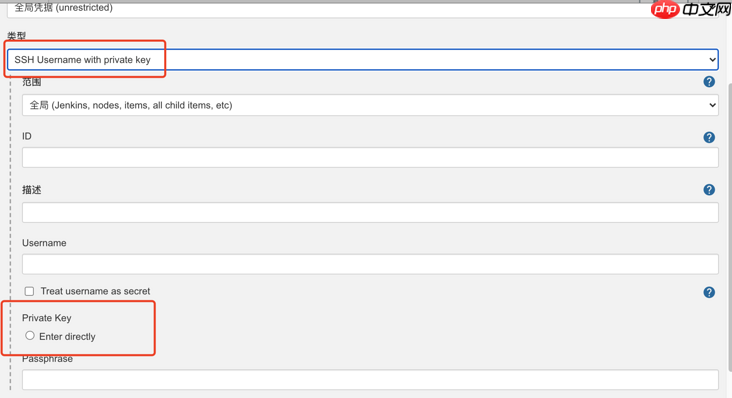732x398 pixels.
Task: Focus the Username input field
Action: 370,264
